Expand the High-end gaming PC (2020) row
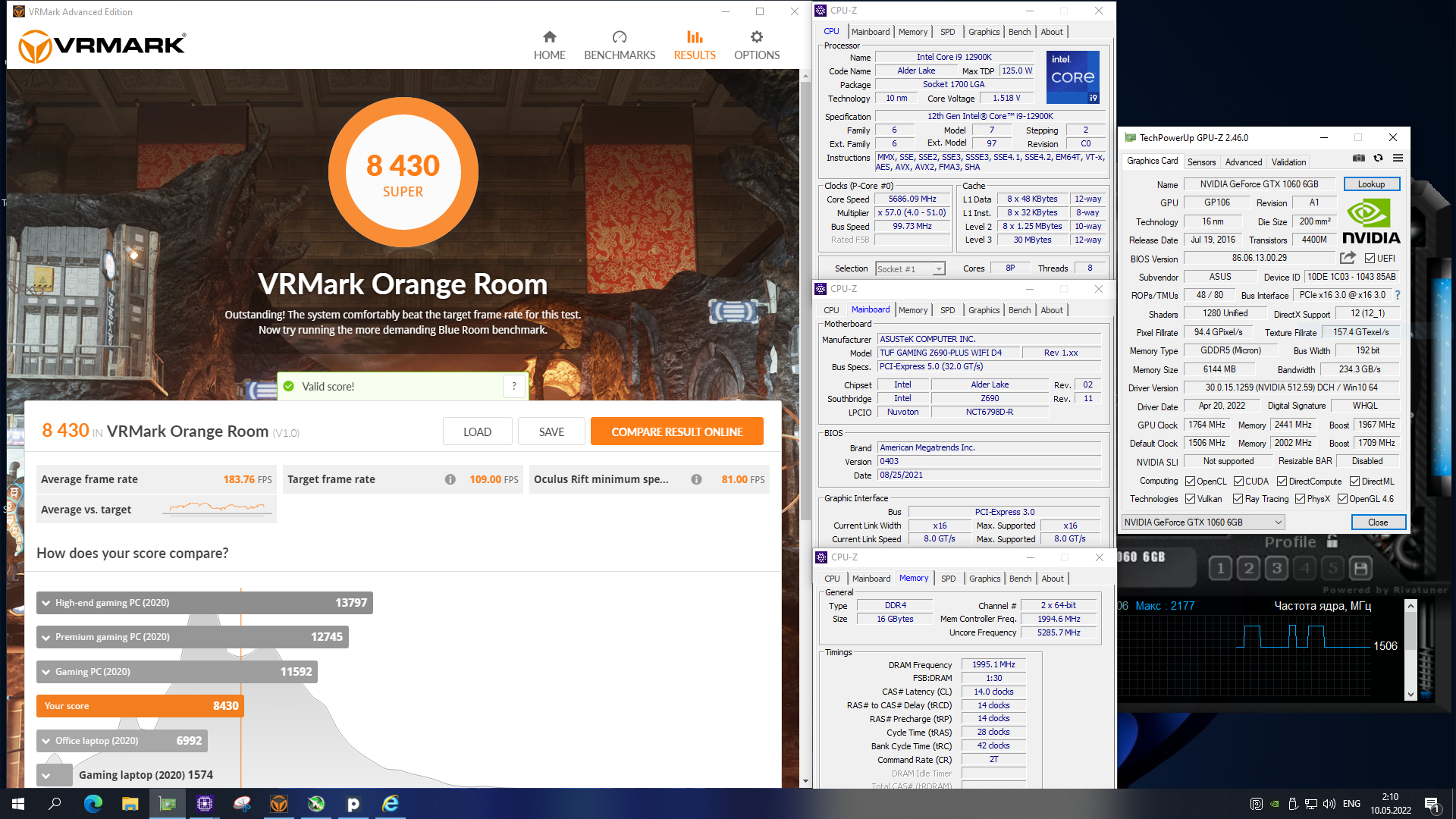This screenshot has height=819, width=1456. pos(205,603)
